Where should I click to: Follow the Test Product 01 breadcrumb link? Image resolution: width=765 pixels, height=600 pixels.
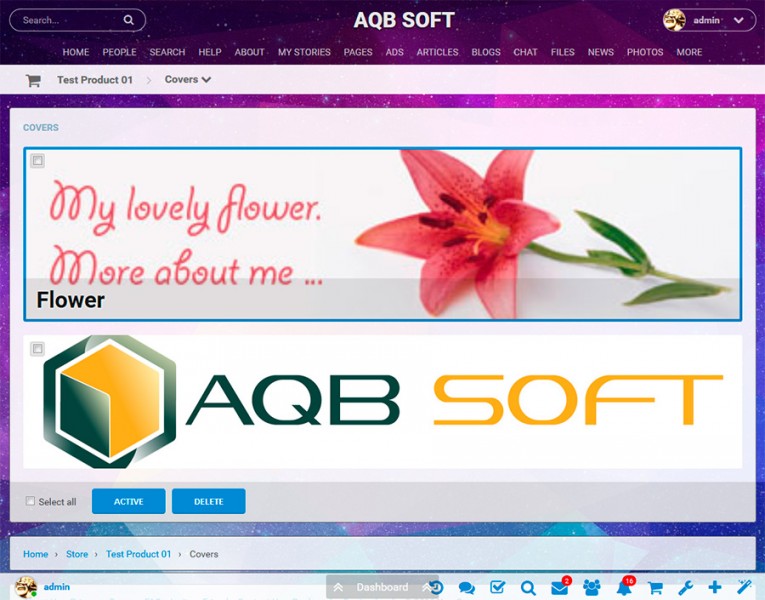(x=139, y=554)
